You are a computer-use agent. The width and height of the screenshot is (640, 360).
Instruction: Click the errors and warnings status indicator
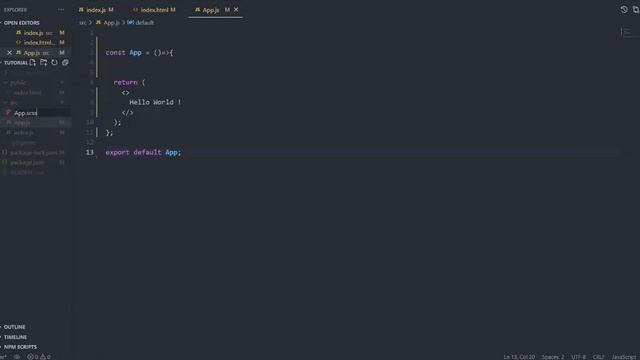click(39, 357)
